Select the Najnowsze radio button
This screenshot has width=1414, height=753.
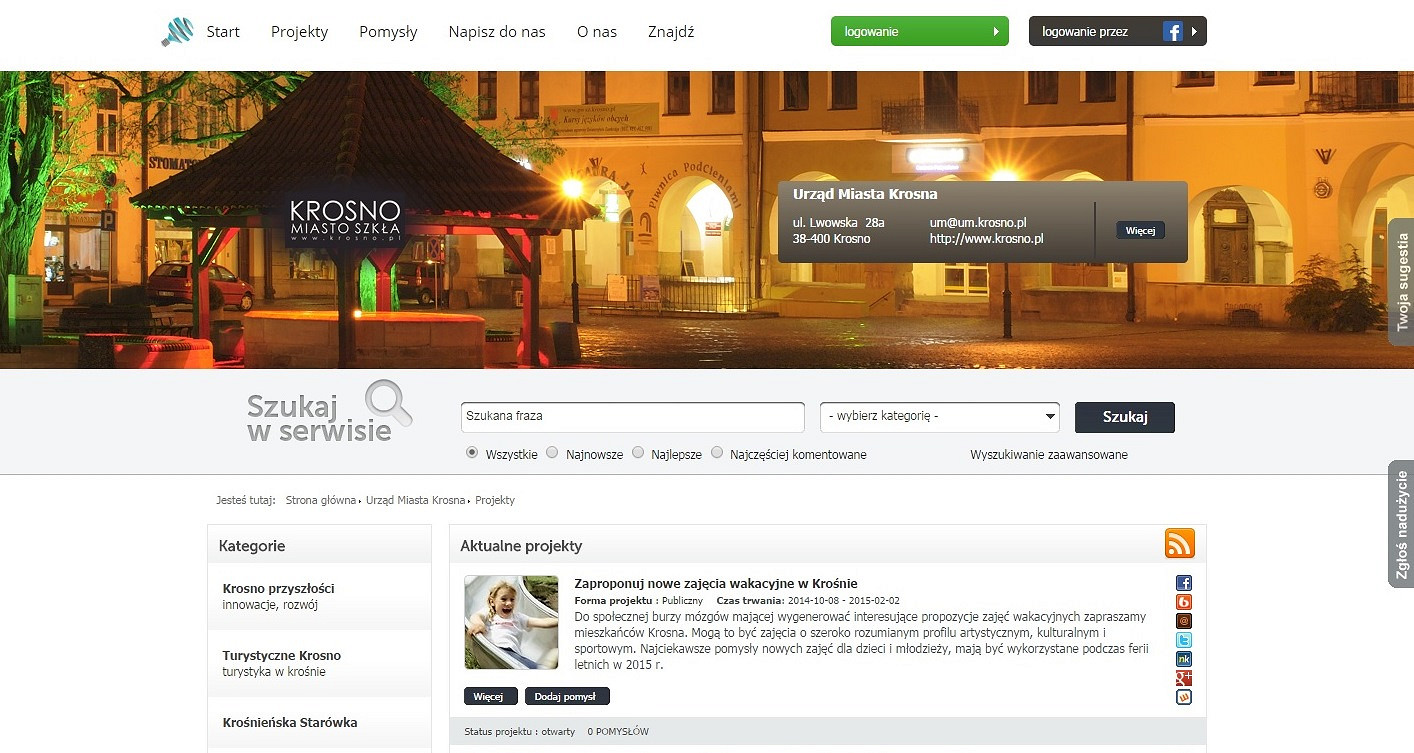click(x=552, y=453)
